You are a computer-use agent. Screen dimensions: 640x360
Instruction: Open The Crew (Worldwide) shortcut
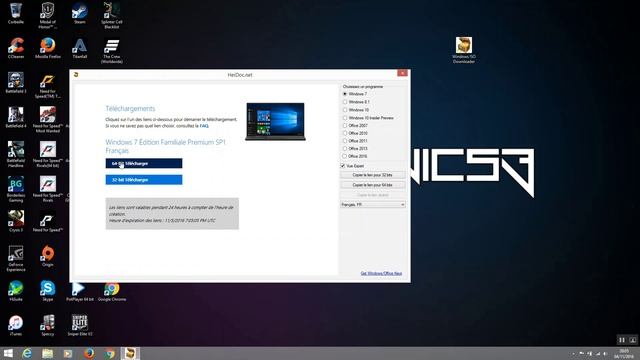coord(111,51)
